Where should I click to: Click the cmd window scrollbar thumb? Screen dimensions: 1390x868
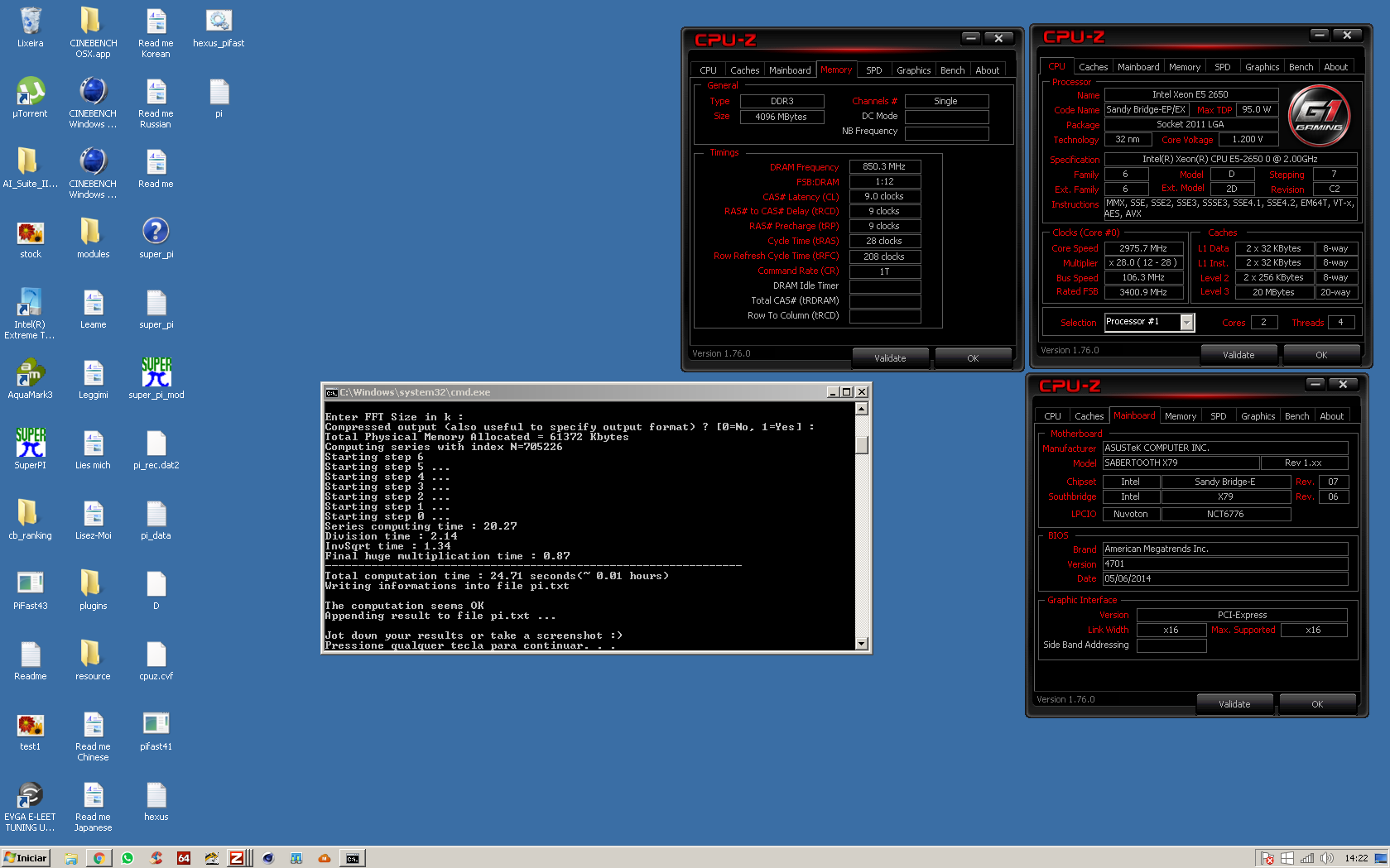point(861,444)
